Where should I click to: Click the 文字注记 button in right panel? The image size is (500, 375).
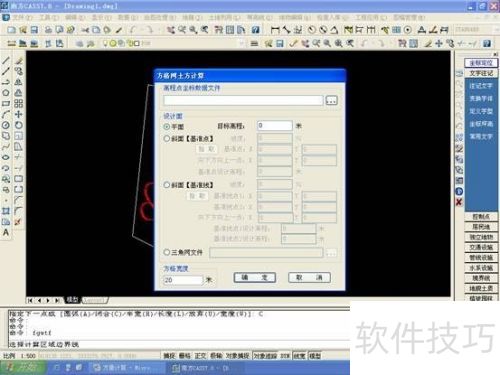click(481, 73)
